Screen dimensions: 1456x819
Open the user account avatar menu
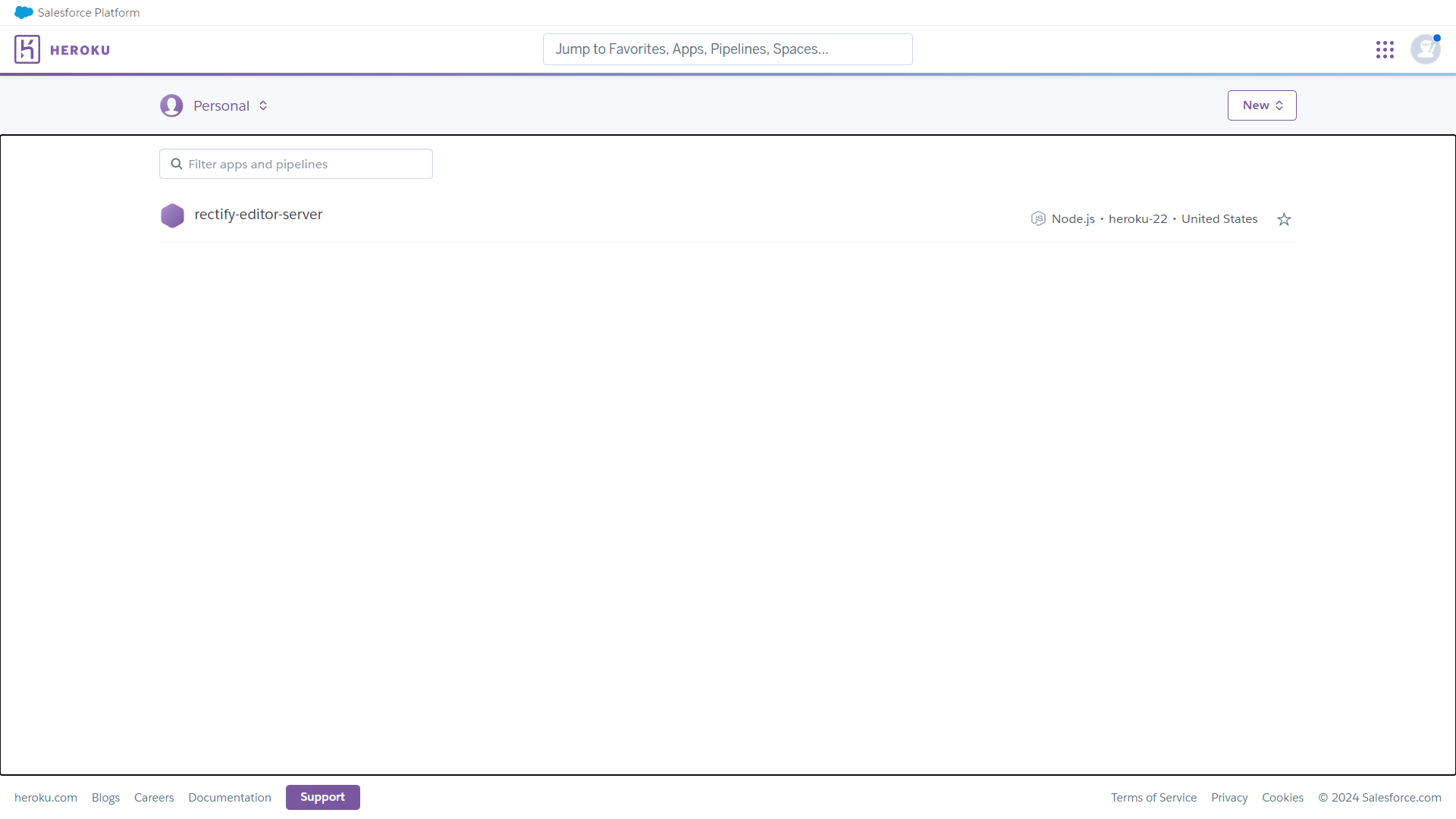tap(1425, 49)
